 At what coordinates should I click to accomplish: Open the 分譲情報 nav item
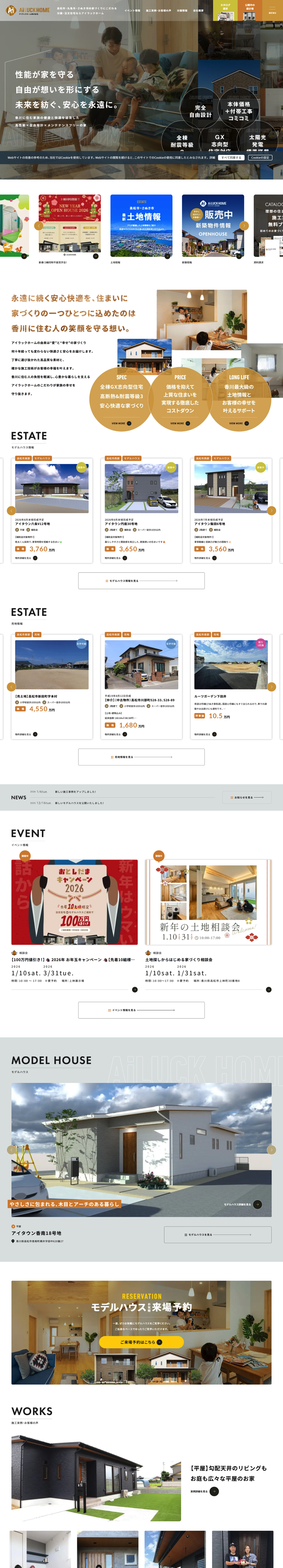182,10
